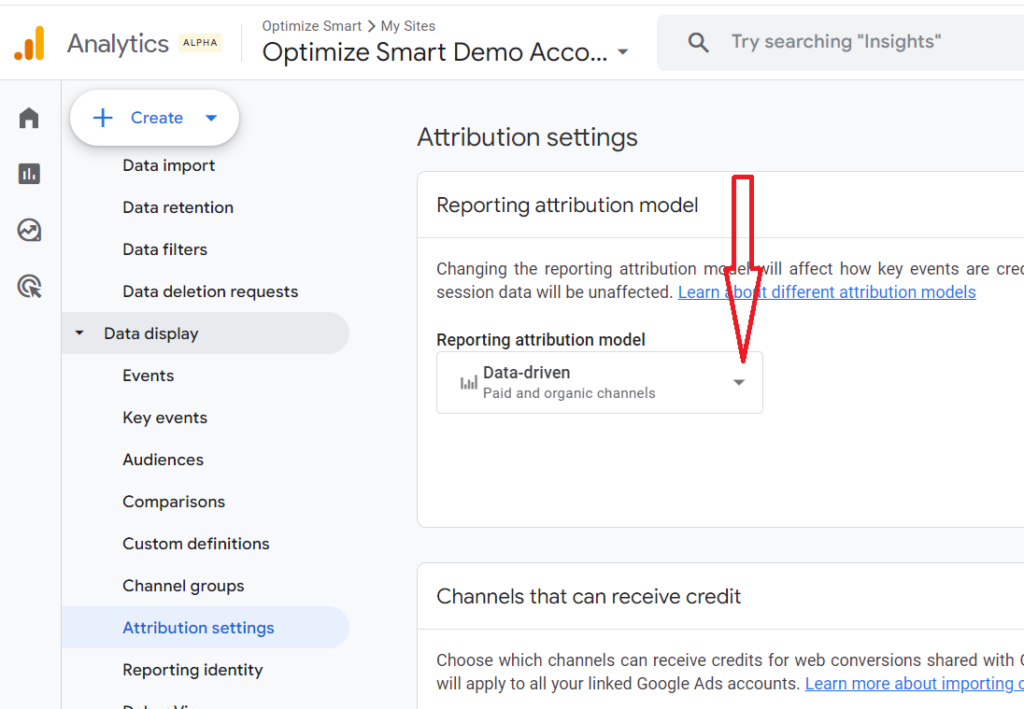This screenshot has height=709, width=1024.
Task: Click the 'Reporting attribution model' card heading
Action: coord(568,205)
